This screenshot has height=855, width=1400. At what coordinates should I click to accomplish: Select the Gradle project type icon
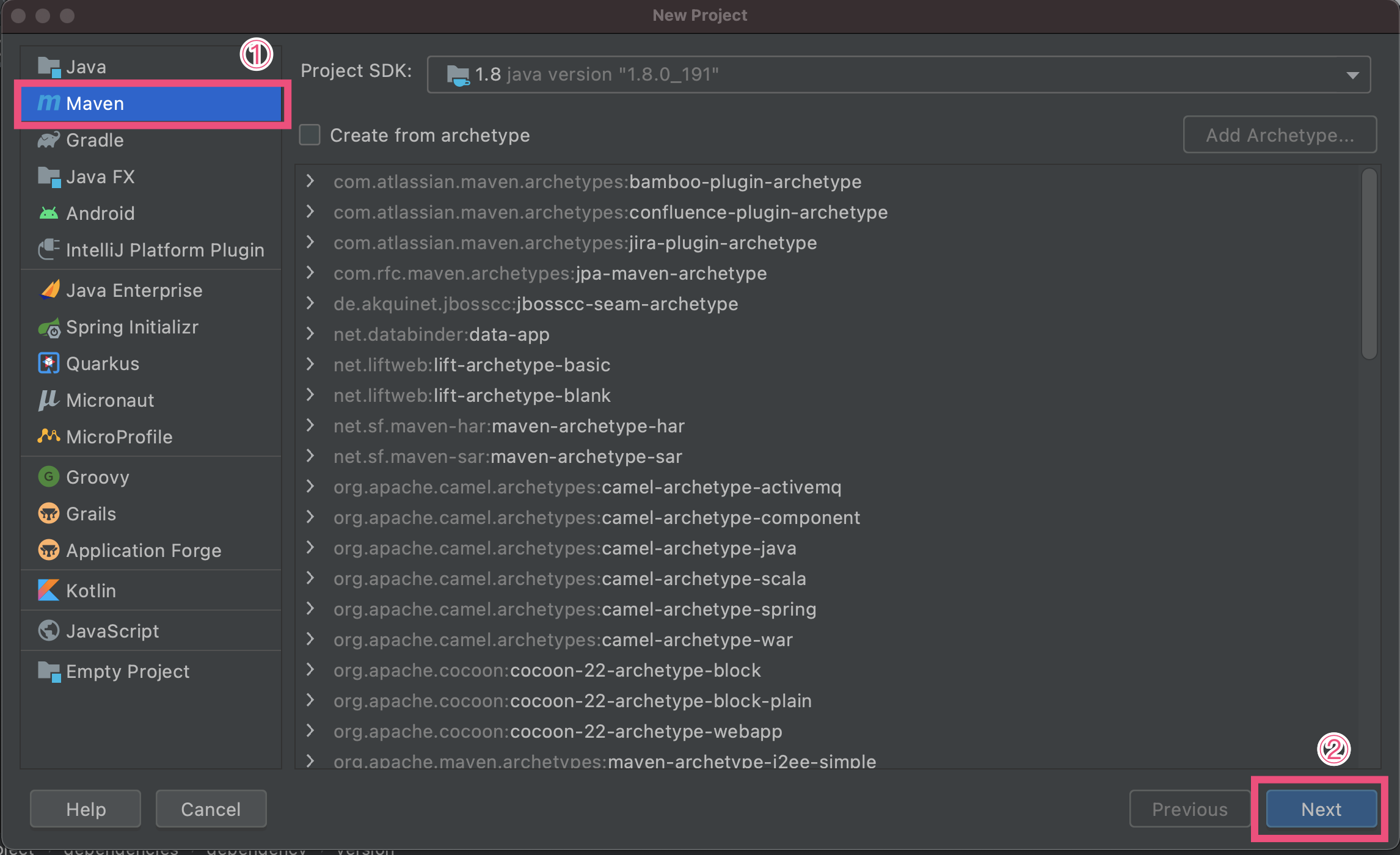(x=49, y=140)
